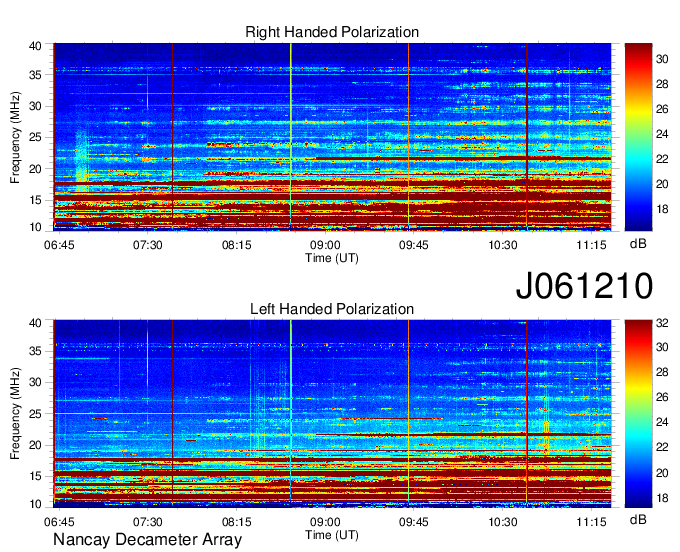Viewport: 680px width, 552px height.
Task: Click the 15 frequency tick on top plot
Action: pos(35,200)
